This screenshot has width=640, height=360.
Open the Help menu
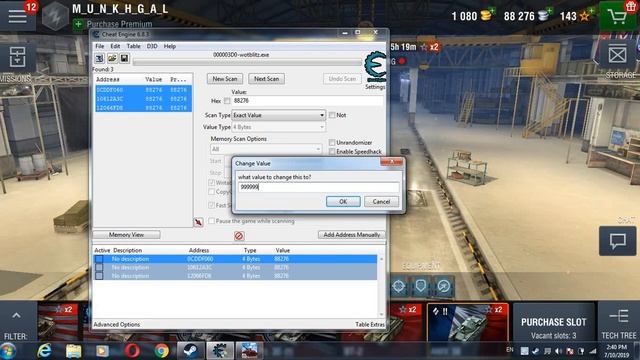[170, 46]
